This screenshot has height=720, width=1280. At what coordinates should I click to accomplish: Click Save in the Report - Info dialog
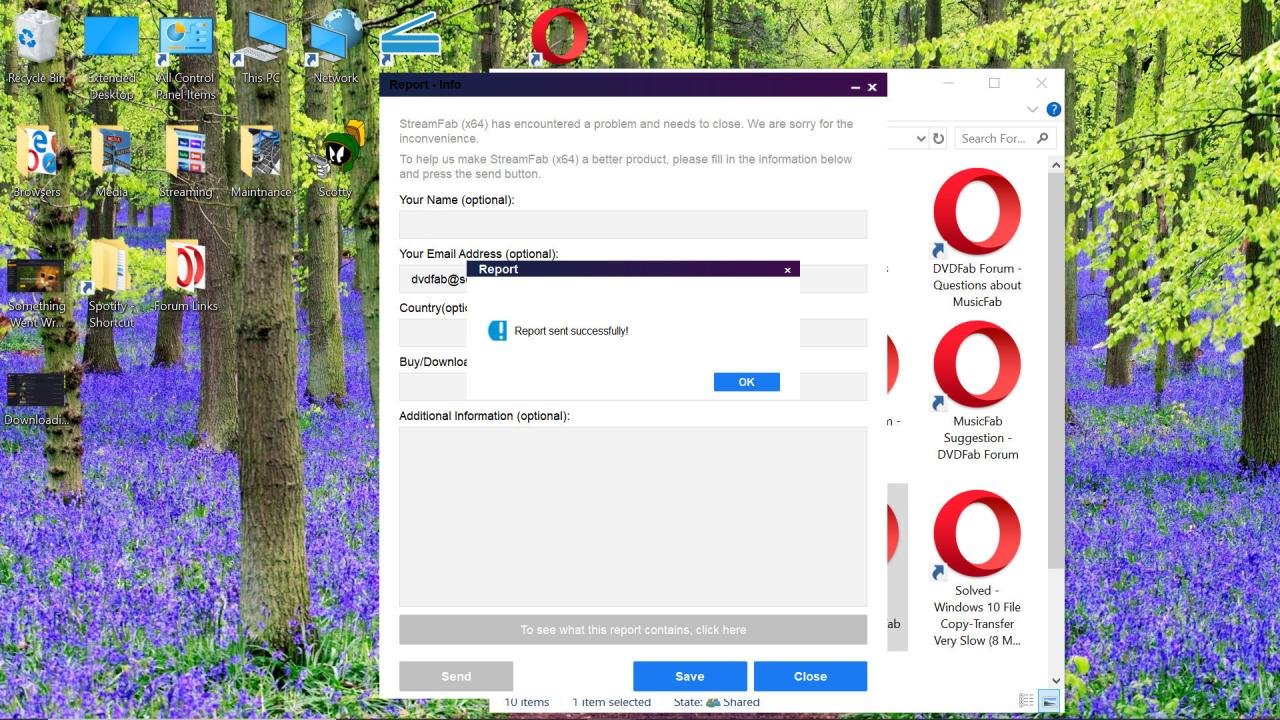point(689,676)
